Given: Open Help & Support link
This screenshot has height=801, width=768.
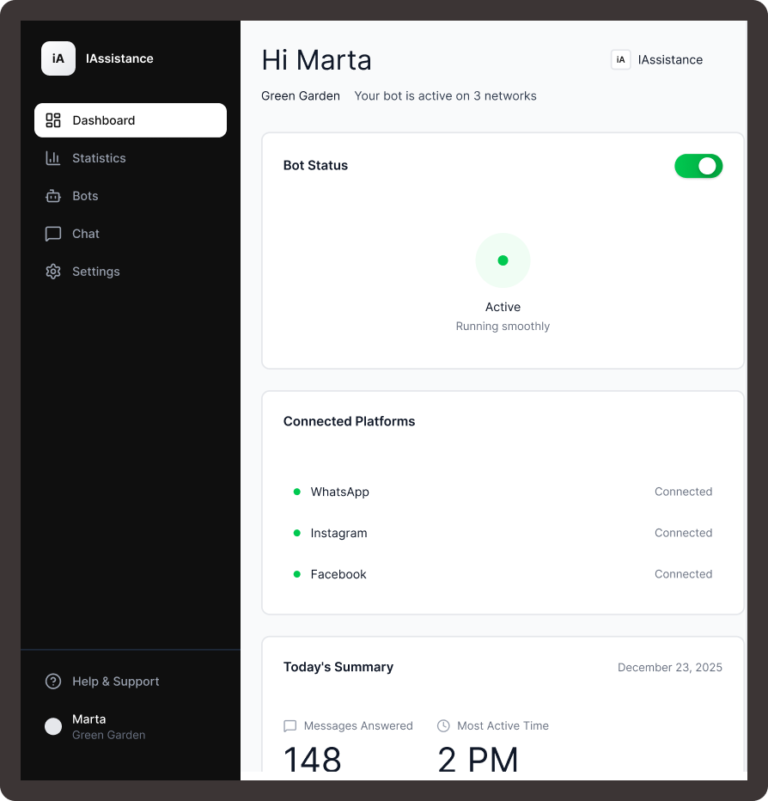Looking at the screenshot, I should click(115, 682).
